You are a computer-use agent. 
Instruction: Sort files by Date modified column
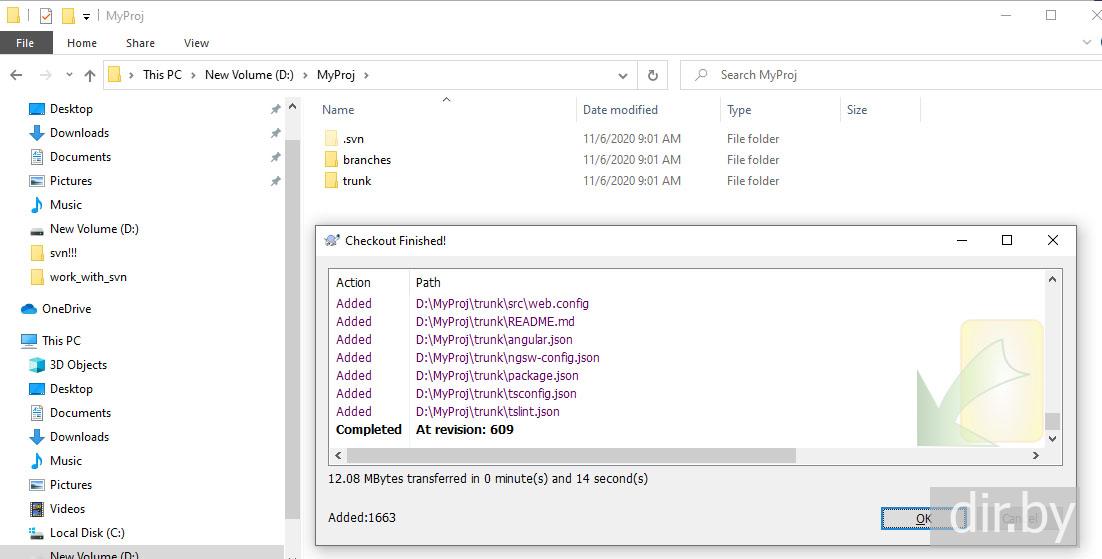[x=620, y=110]
